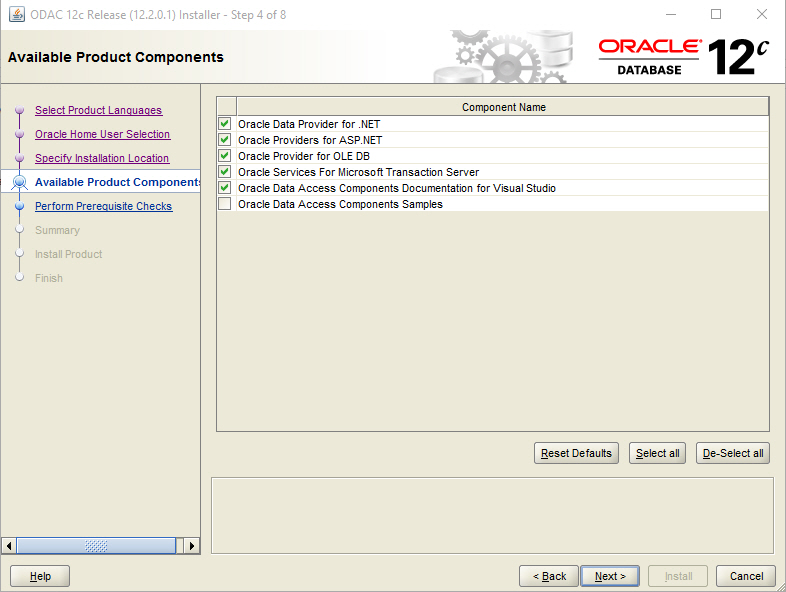Open Specify Installation Location step

pyautogui.click(x=102, y=158)
